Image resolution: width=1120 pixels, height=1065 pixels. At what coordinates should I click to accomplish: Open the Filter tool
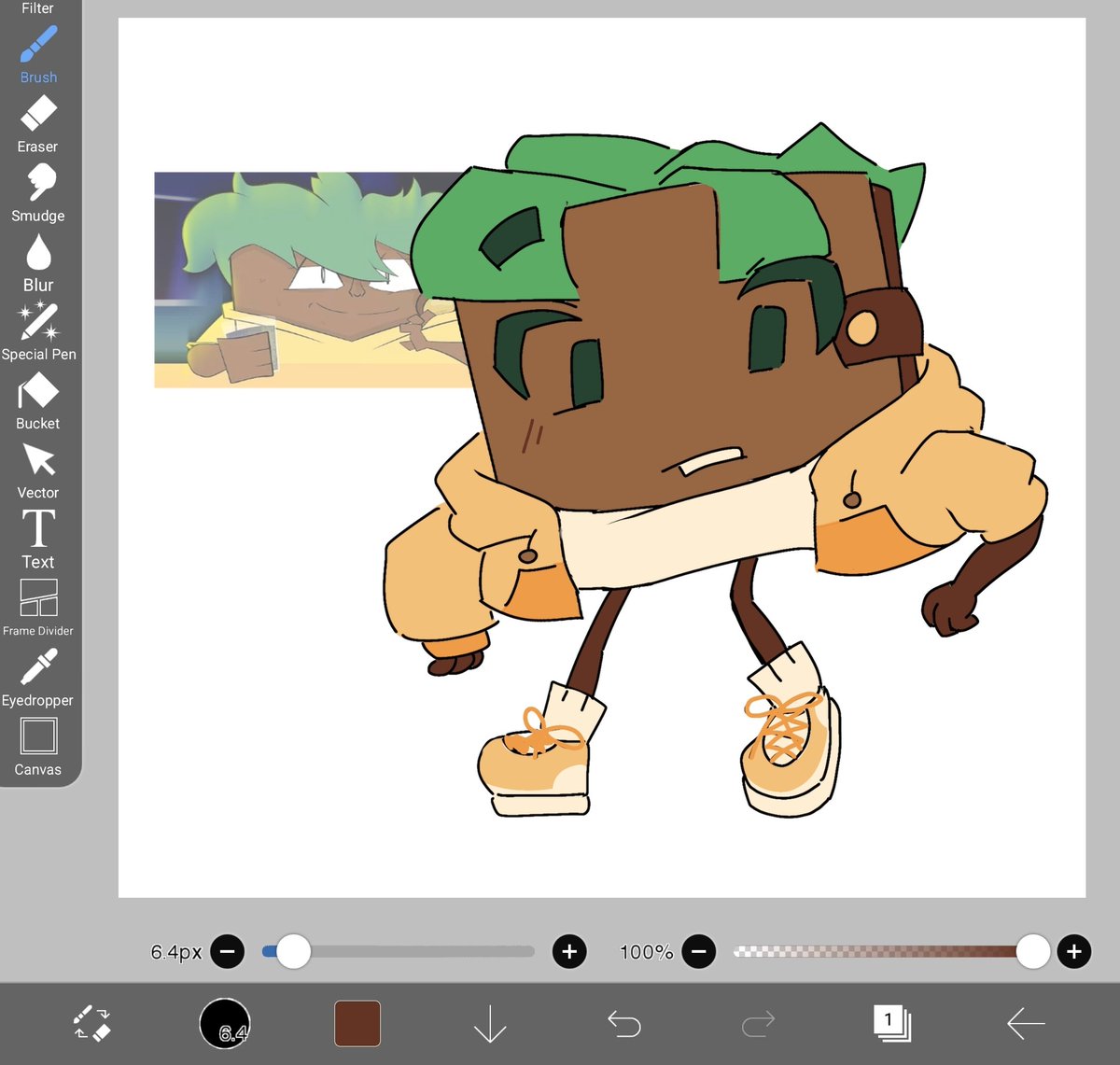[x=38, y=8]
